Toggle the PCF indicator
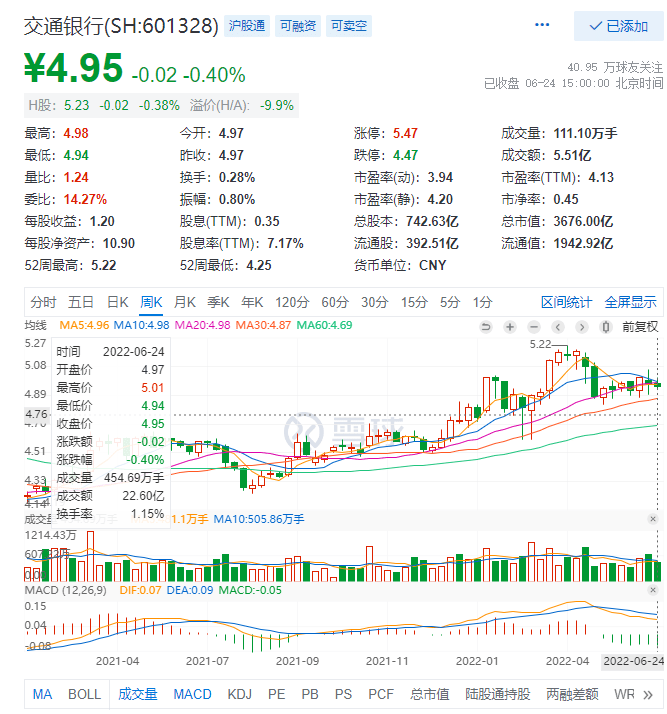The width and height of the screenshot is (667, 714). tap(381, 694)
